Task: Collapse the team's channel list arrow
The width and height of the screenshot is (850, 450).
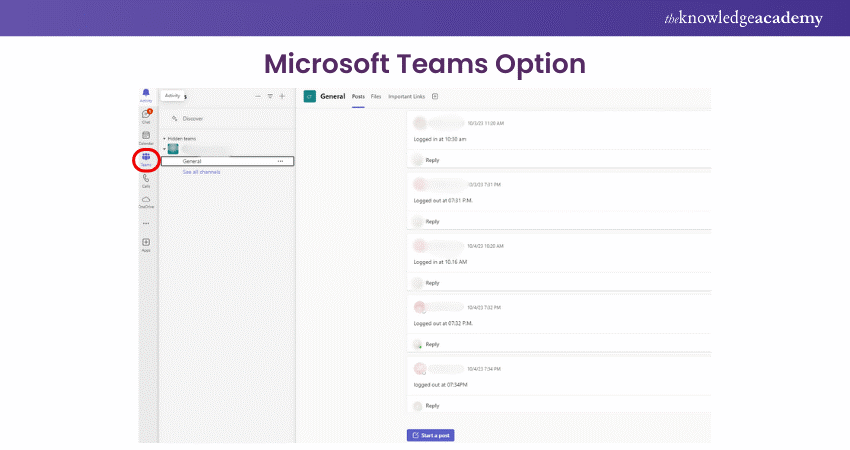Action: 164,148
